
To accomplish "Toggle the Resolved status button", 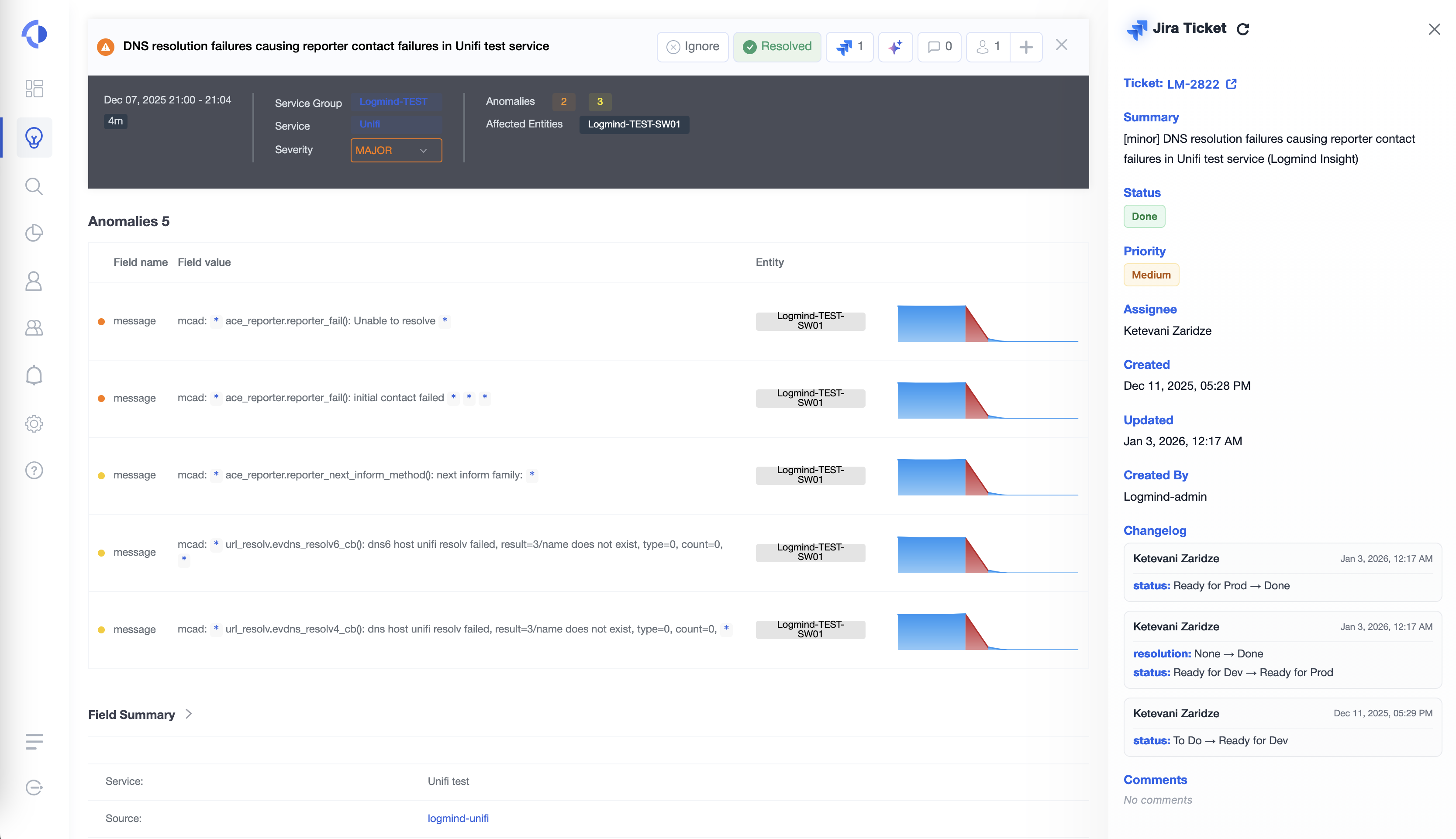I will coord(776,47).
